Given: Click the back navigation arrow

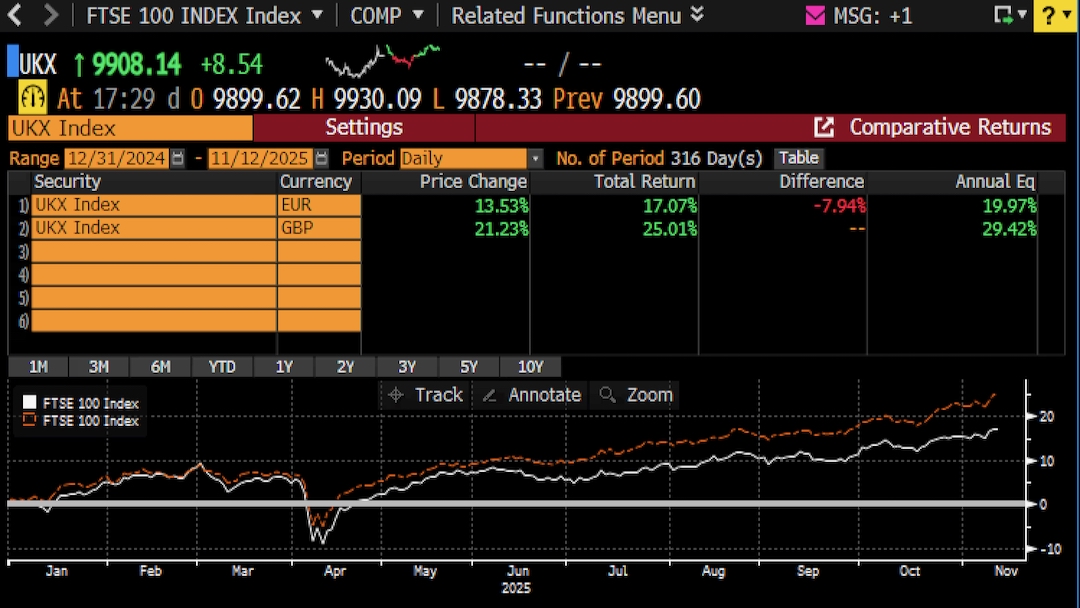Looking at the screenshot, I should pos(17,15).
